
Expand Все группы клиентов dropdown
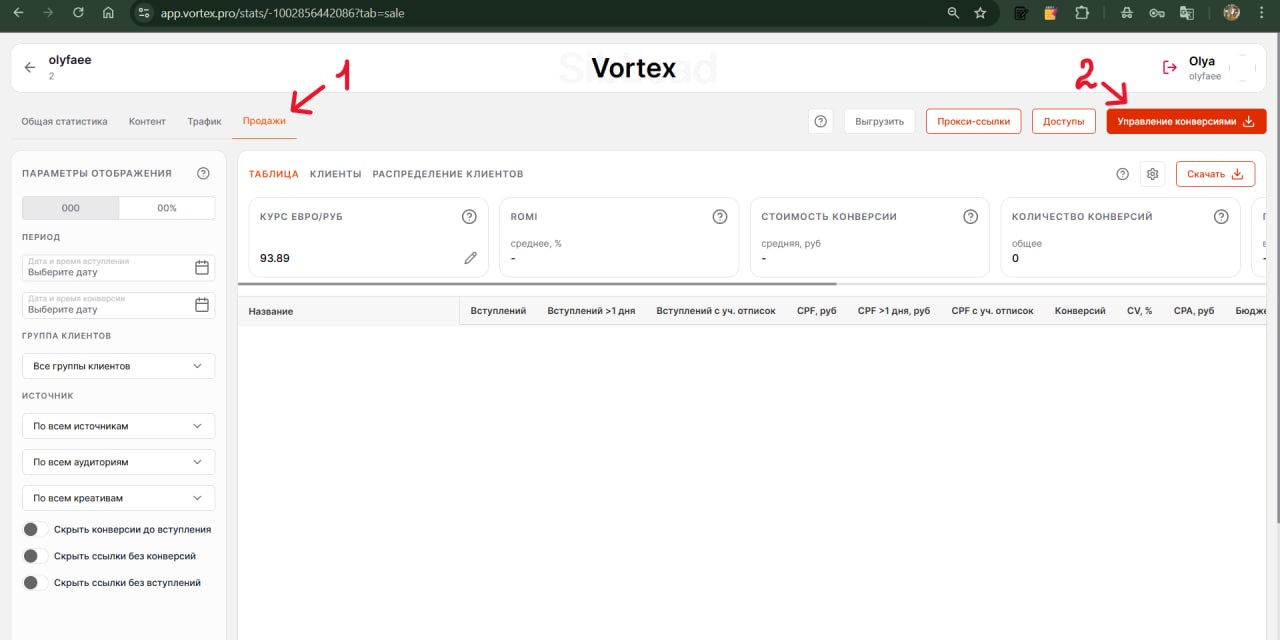click(x=118, y=366)
